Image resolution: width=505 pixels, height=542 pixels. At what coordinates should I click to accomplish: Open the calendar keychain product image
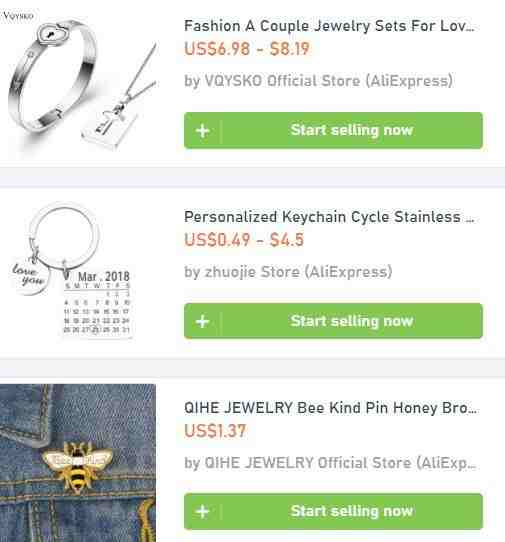tap(73, 272)
